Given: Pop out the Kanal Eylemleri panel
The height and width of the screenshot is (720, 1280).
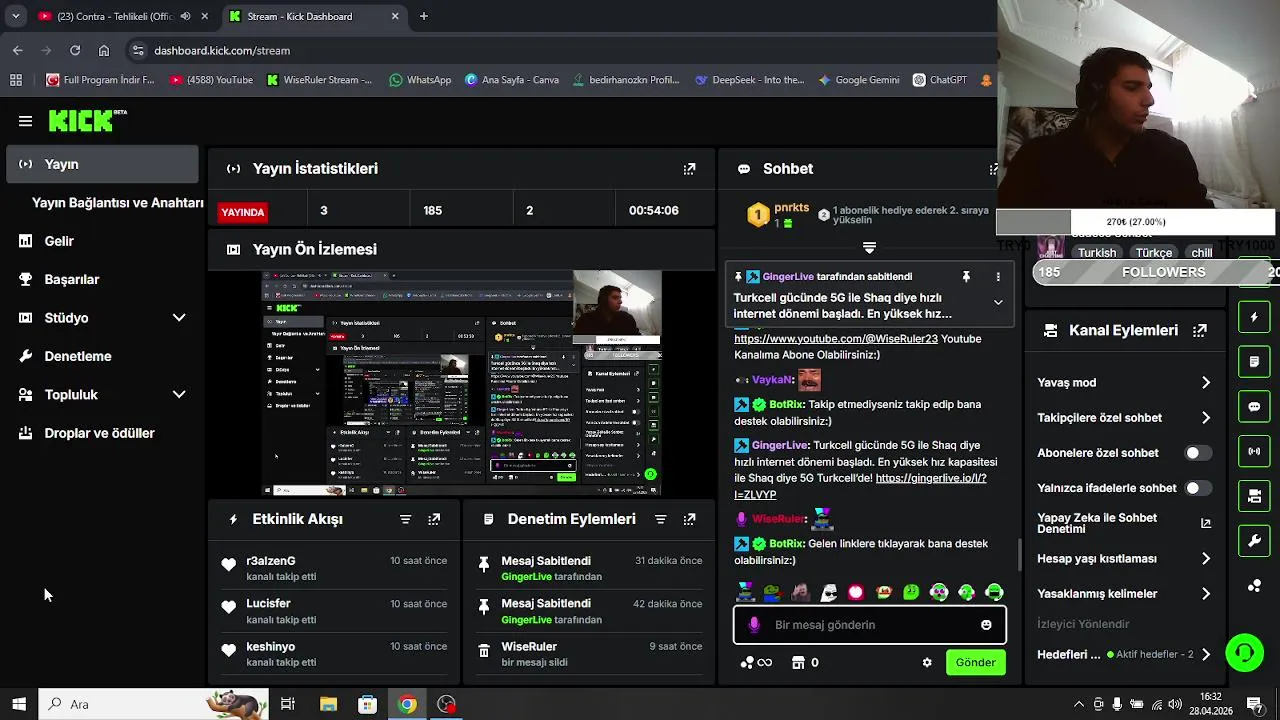Looking at the screenshot, I should click(1199, 330).
